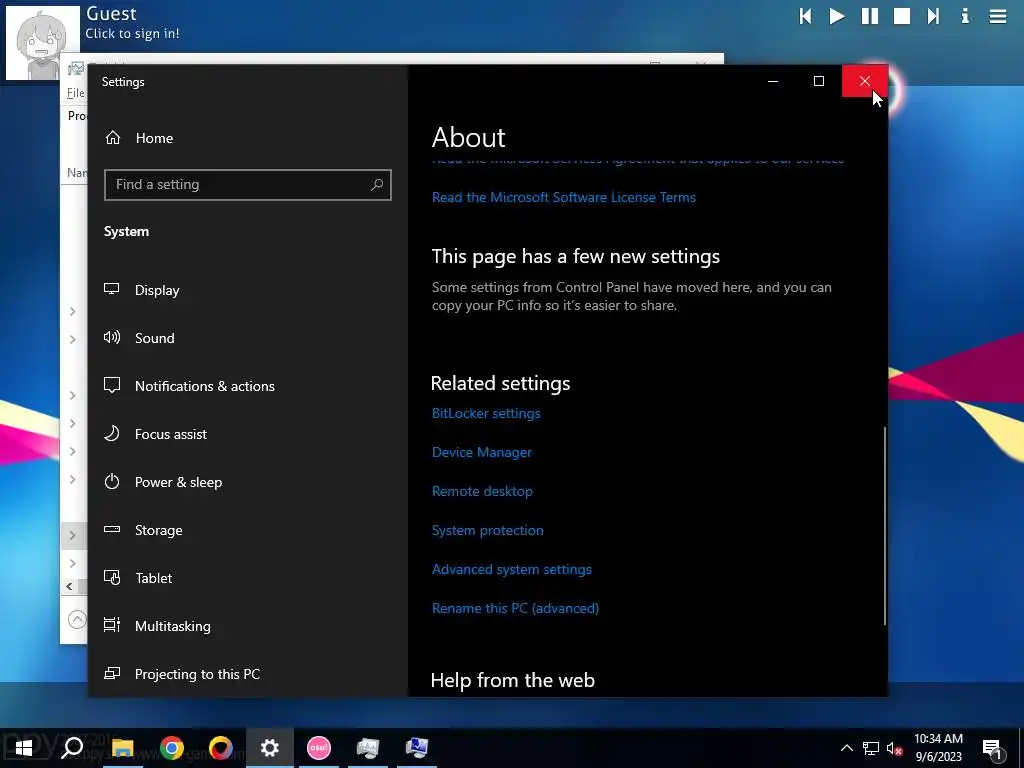Open track info icon
This screenshot has width=1024, height=768.
(x=965, y=16)
